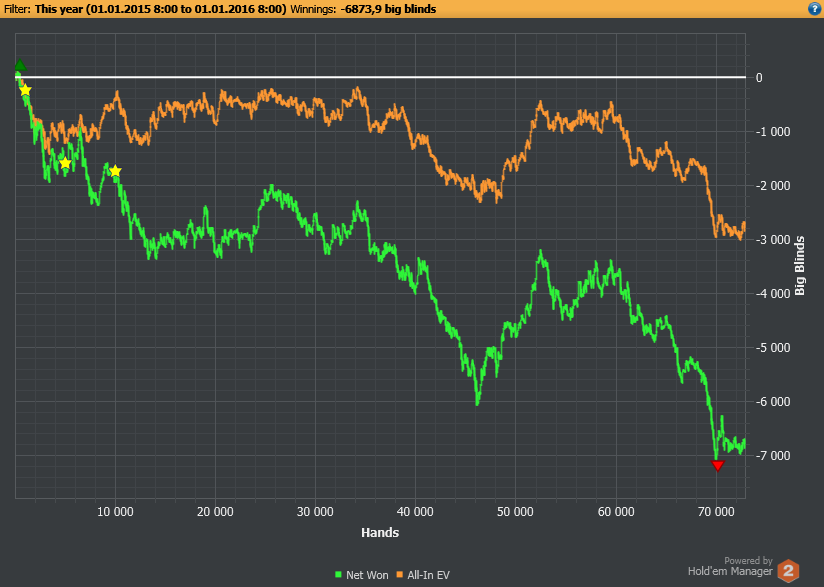Click the -5 000 y-axis label
The width and height of the screenshot is (824, 587).
coord(773,348)
